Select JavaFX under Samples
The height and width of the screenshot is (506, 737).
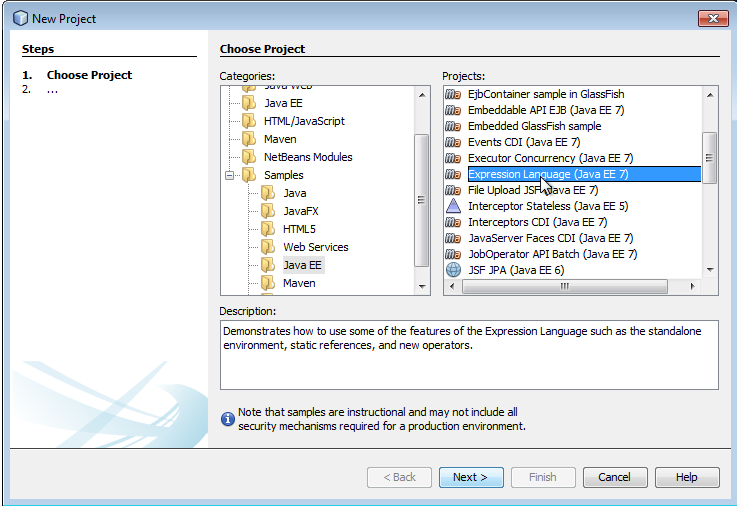300,211
